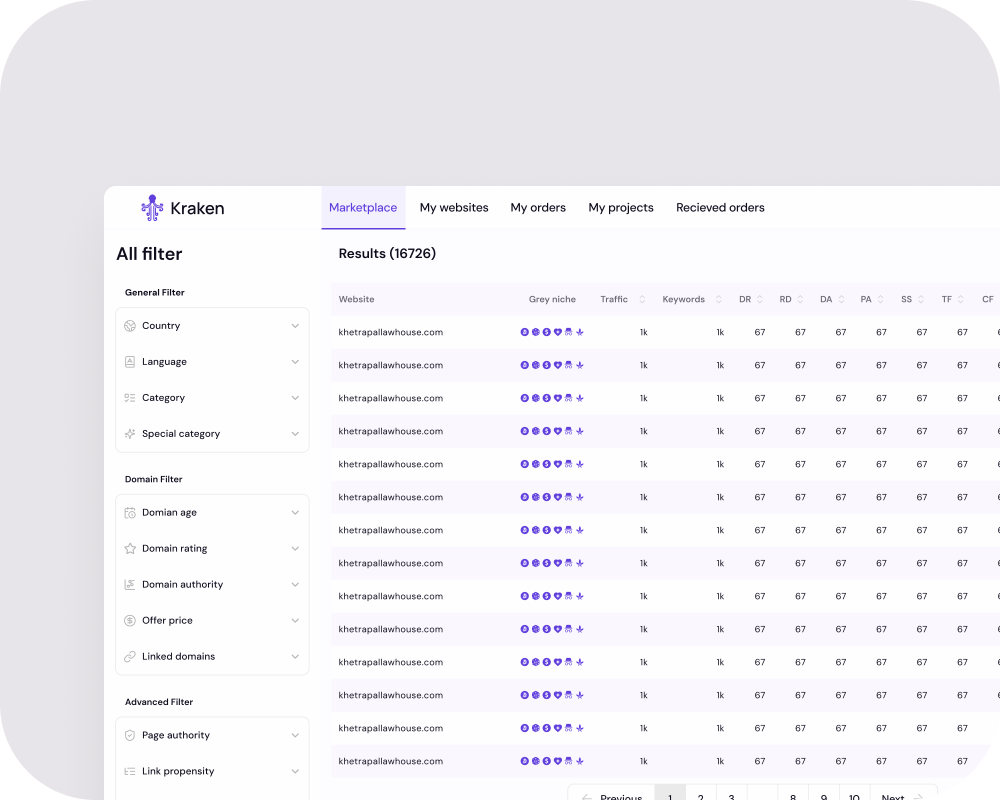Screen dimensions: 1000x800
Task: Select page 9 in pagination
Action: point(824,794)
